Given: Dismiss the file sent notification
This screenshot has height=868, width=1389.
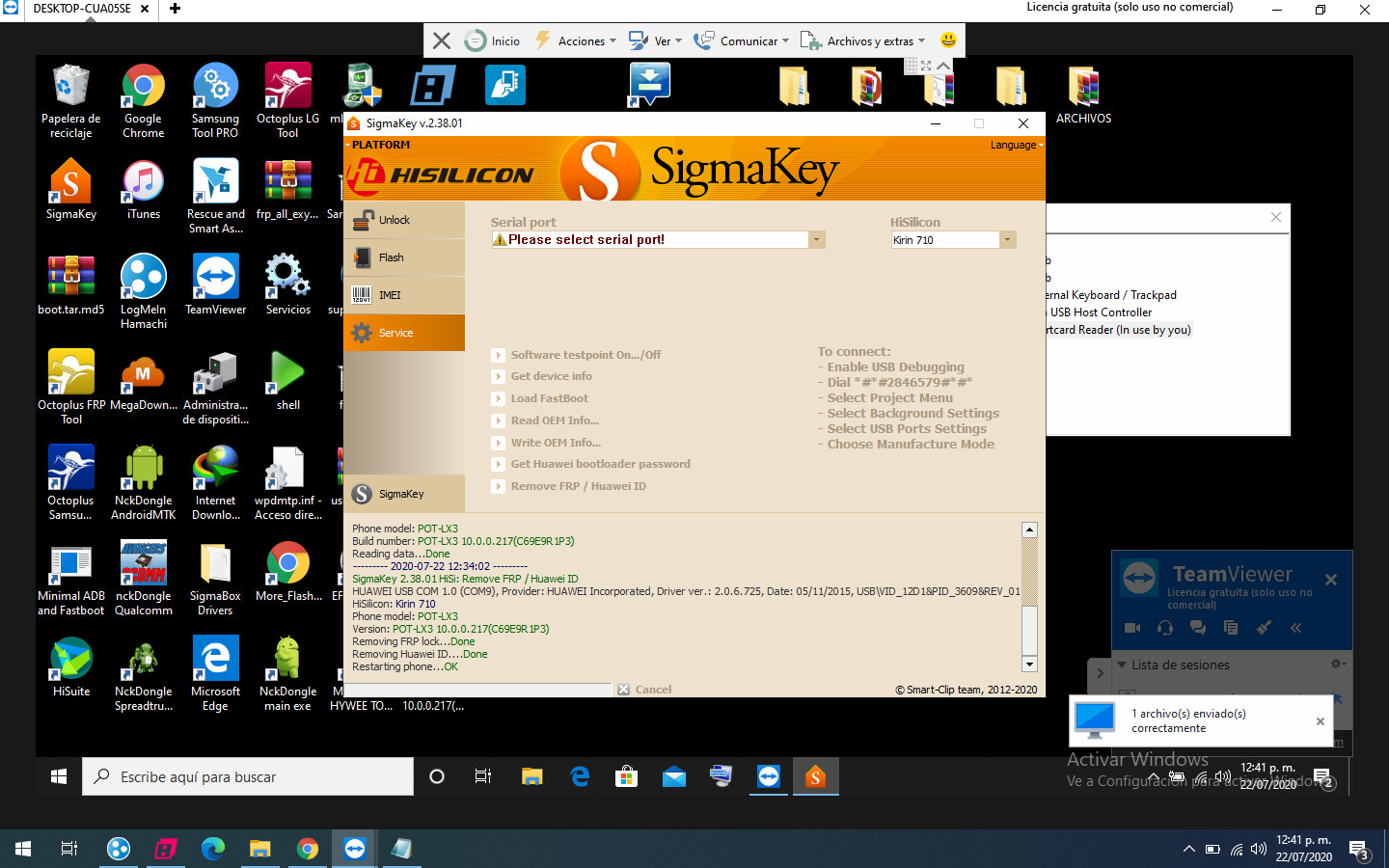Looking at the screenshot, I should point(1321,721).
